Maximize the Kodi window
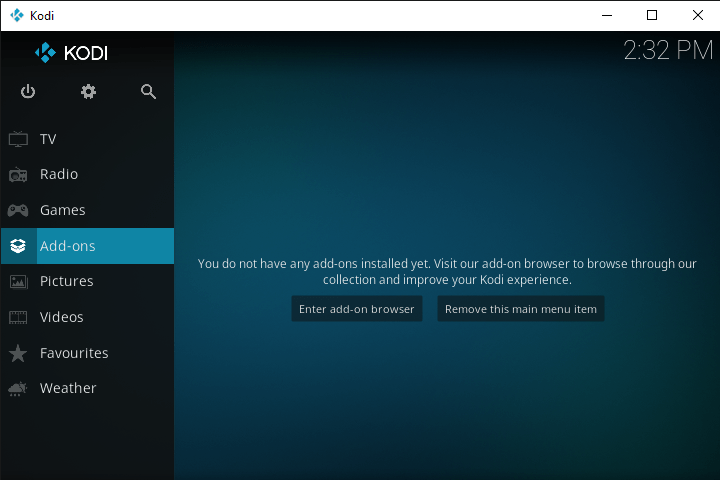This screenshot has width=720, height=480. (652, 16)
